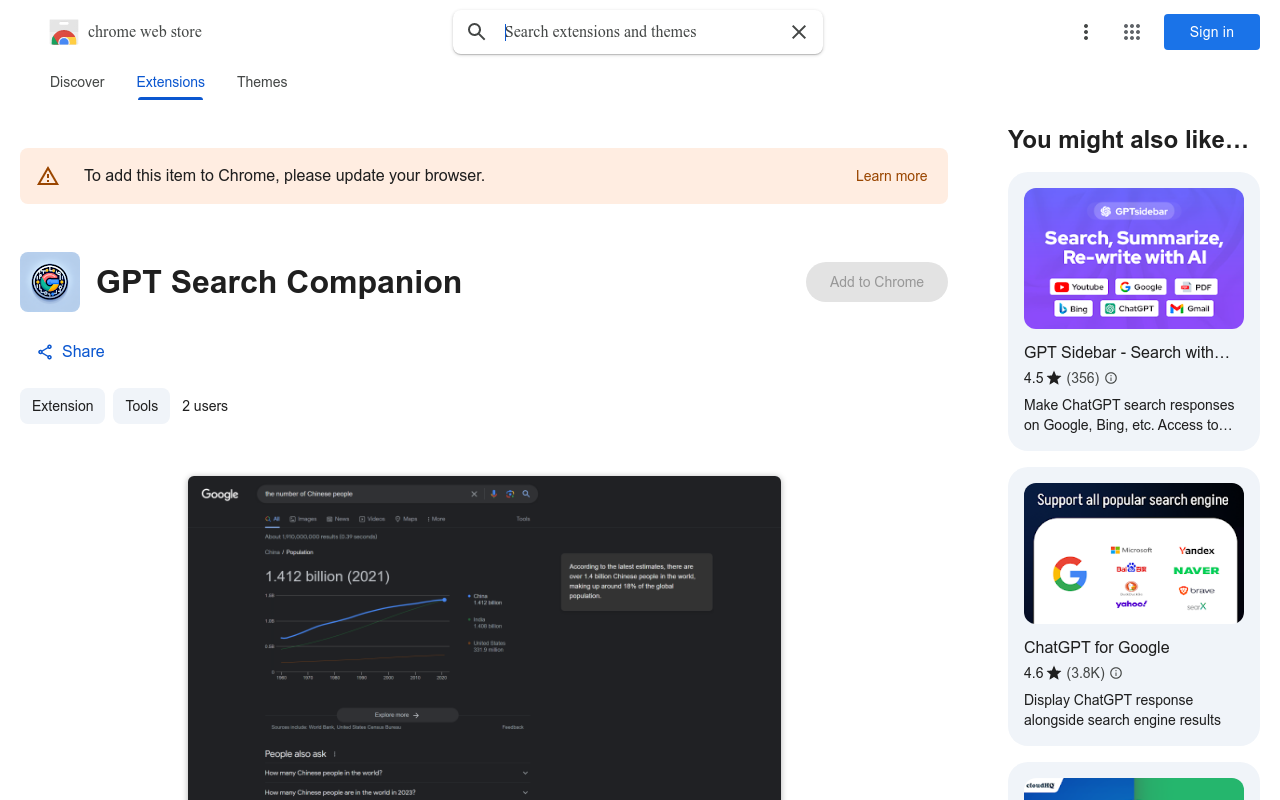This screenshot has height=800, width=1280.
Task: Open the Google apps grid
Action: click(1132, 32)
